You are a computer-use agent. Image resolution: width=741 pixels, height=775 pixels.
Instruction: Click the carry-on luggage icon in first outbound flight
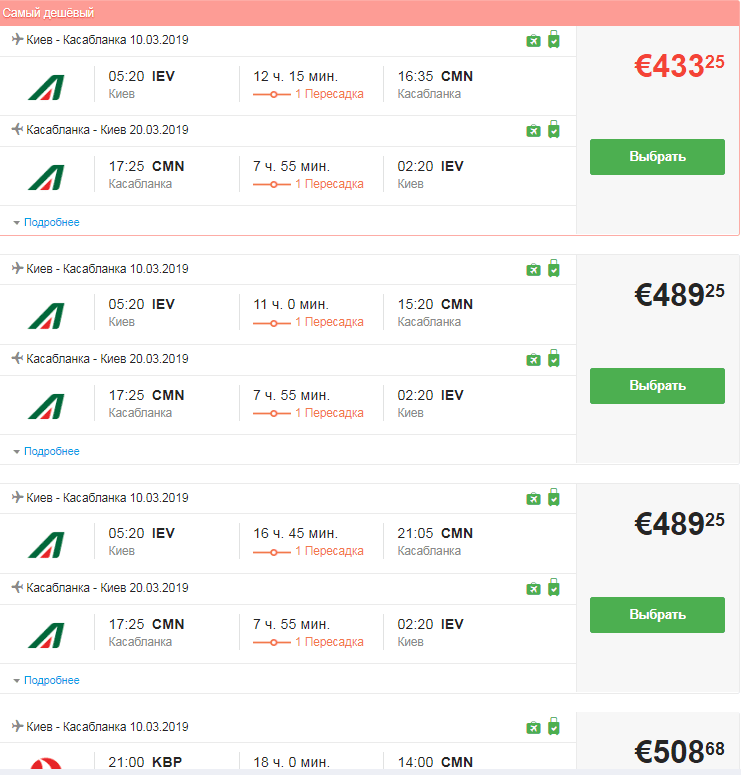click(554, 39)
